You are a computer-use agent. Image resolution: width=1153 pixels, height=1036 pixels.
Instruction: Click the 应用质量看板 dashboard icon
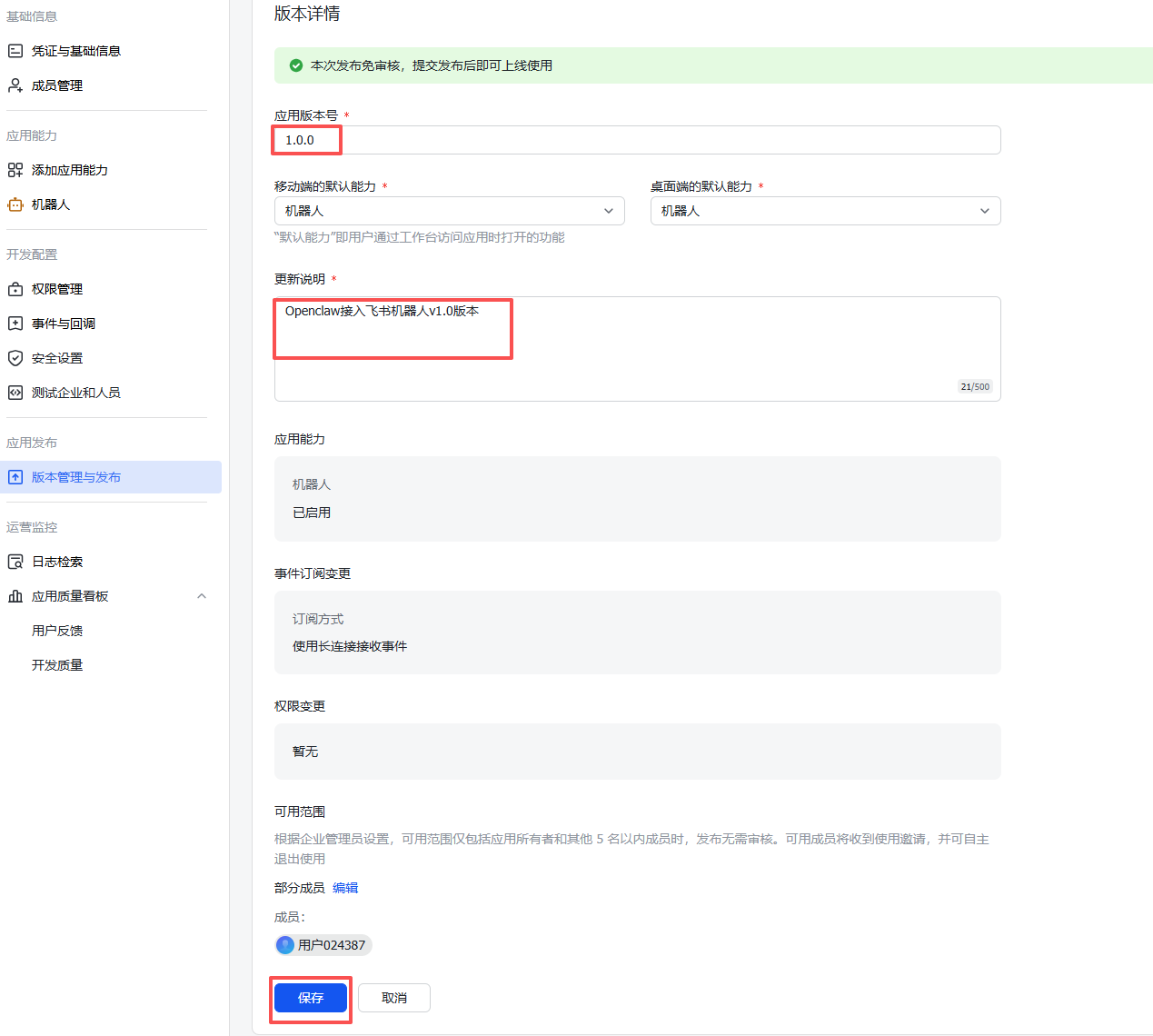[15, 595]
